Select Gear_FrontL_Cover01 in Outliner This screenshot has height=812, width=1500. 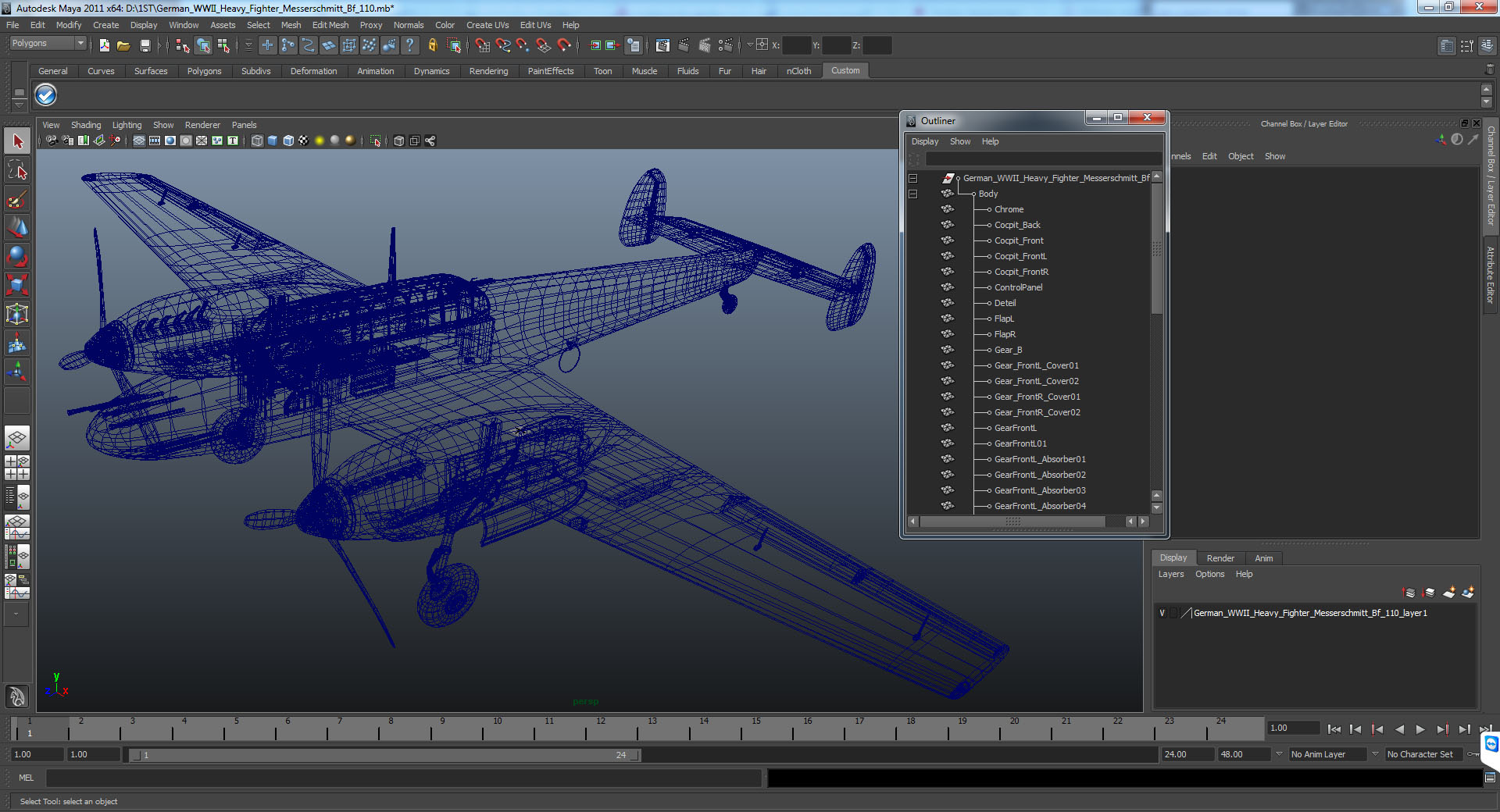pos(1036,365)
